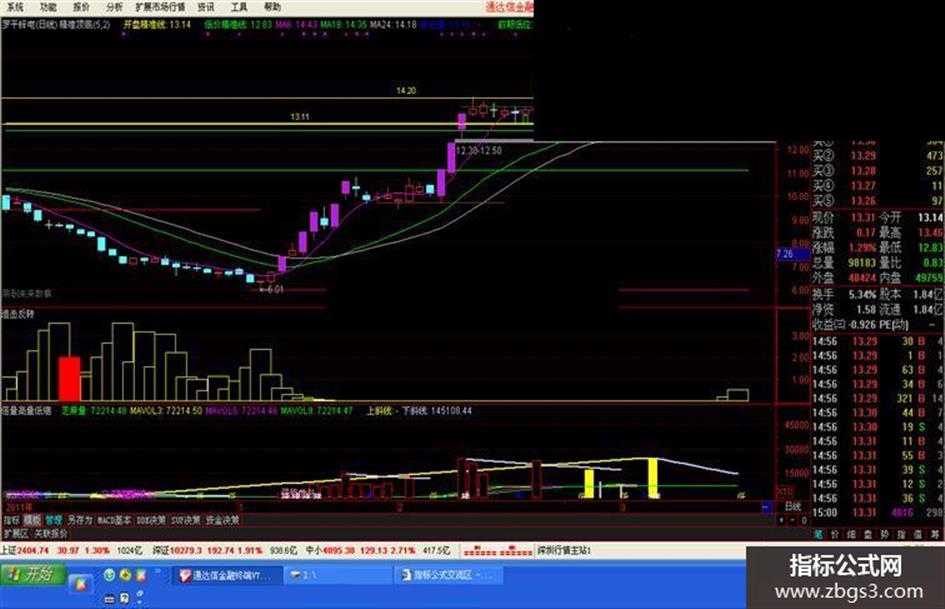Click the keyboard icon in language bar
The image size is (945, 609).
[110, 599]
